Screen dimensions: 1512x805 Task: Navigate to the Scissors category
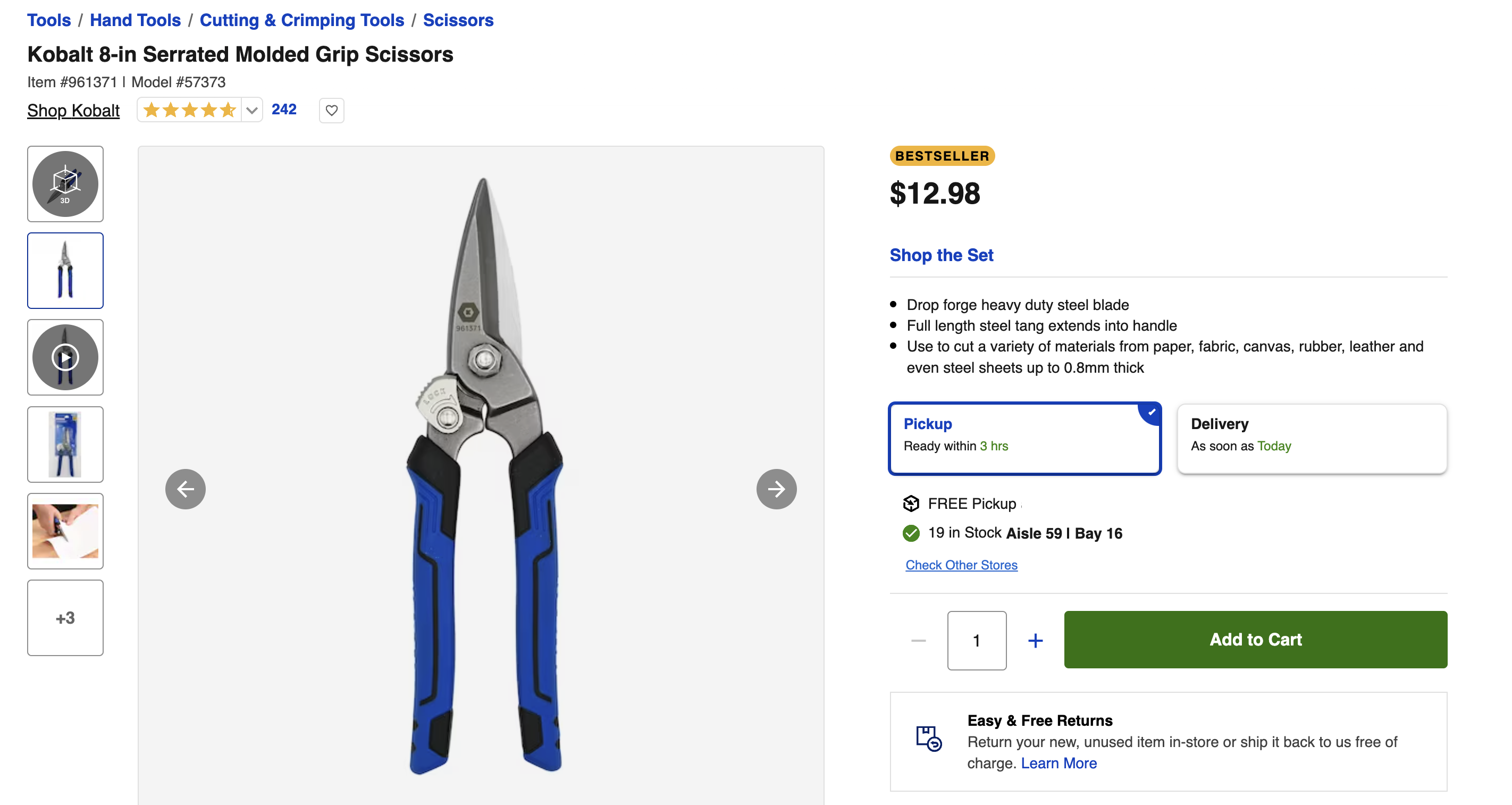click(458, 20)
